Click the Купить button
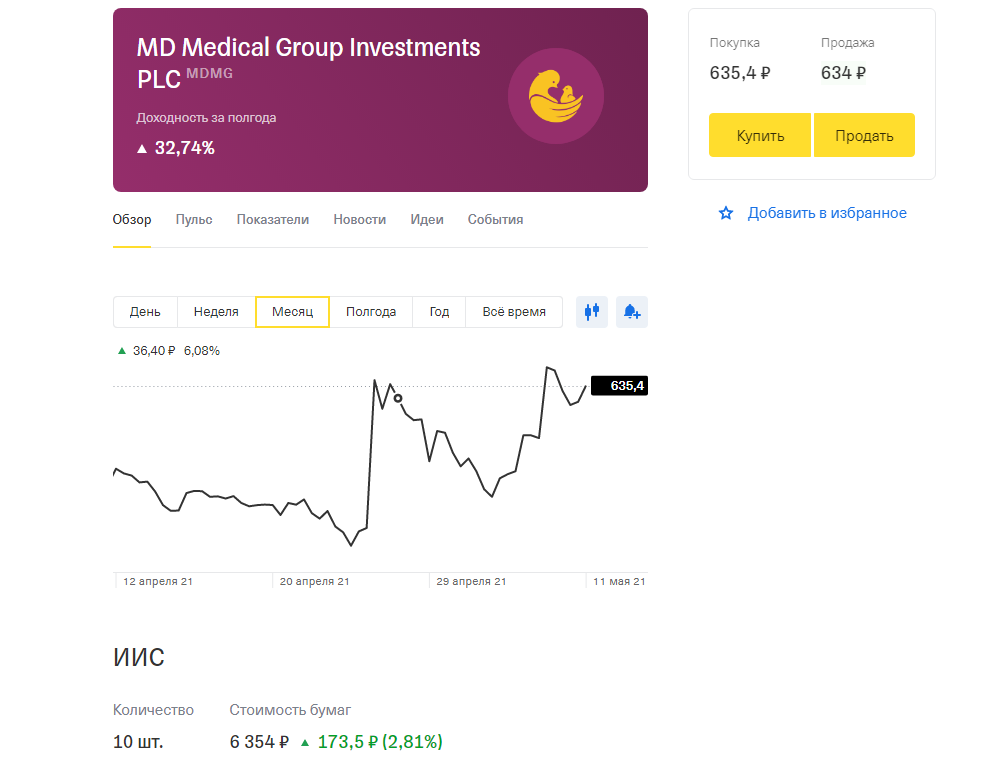 click(x=760, y=135)
